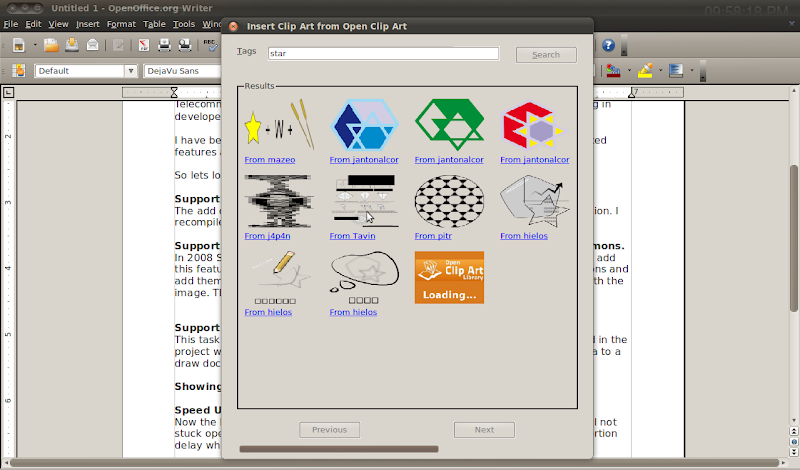Open the From mazeo link
Screen dimensions: 800x470
click(270, 160)
